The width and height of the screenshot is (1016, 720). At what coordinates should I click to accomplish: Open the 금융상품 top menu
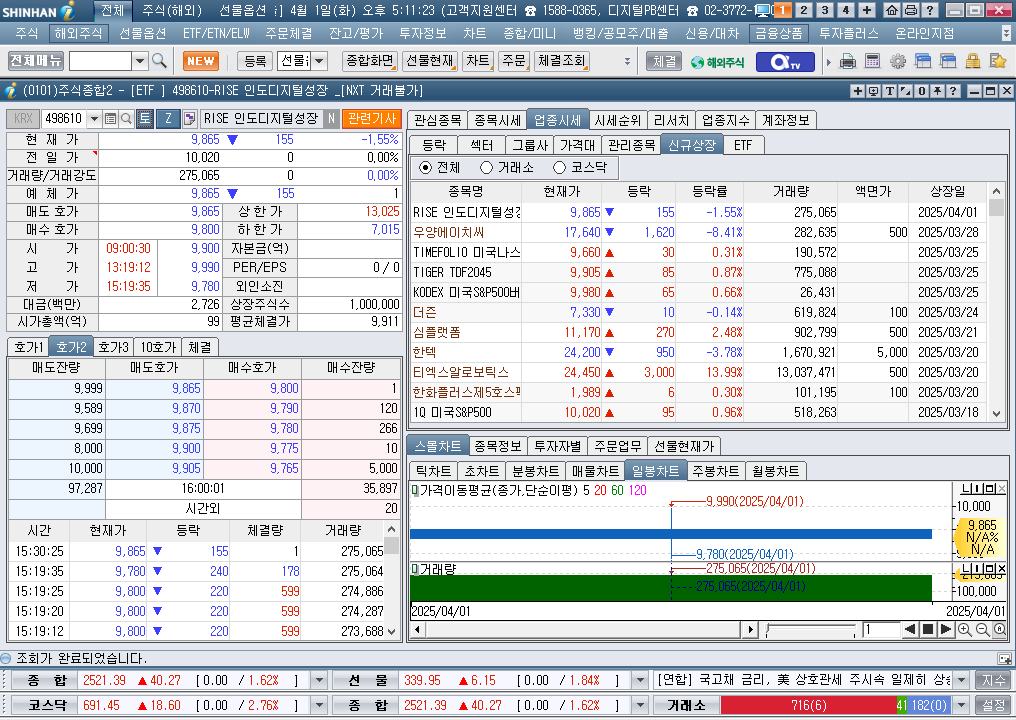[778, 32]
